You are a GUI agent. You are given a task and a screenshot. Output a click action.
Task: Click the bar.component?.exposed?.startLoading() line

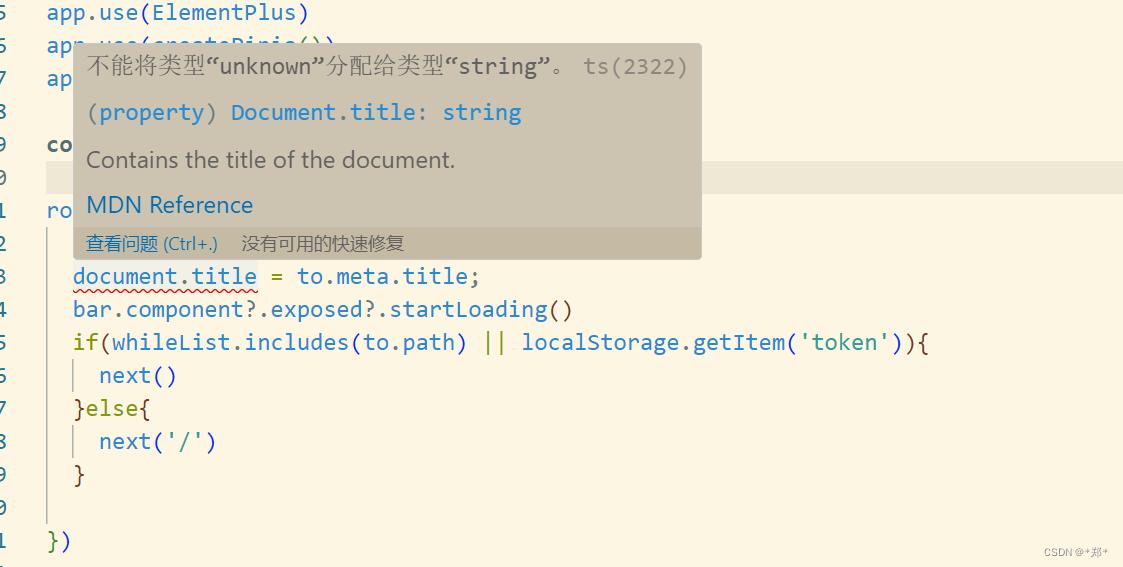(323, 309)
